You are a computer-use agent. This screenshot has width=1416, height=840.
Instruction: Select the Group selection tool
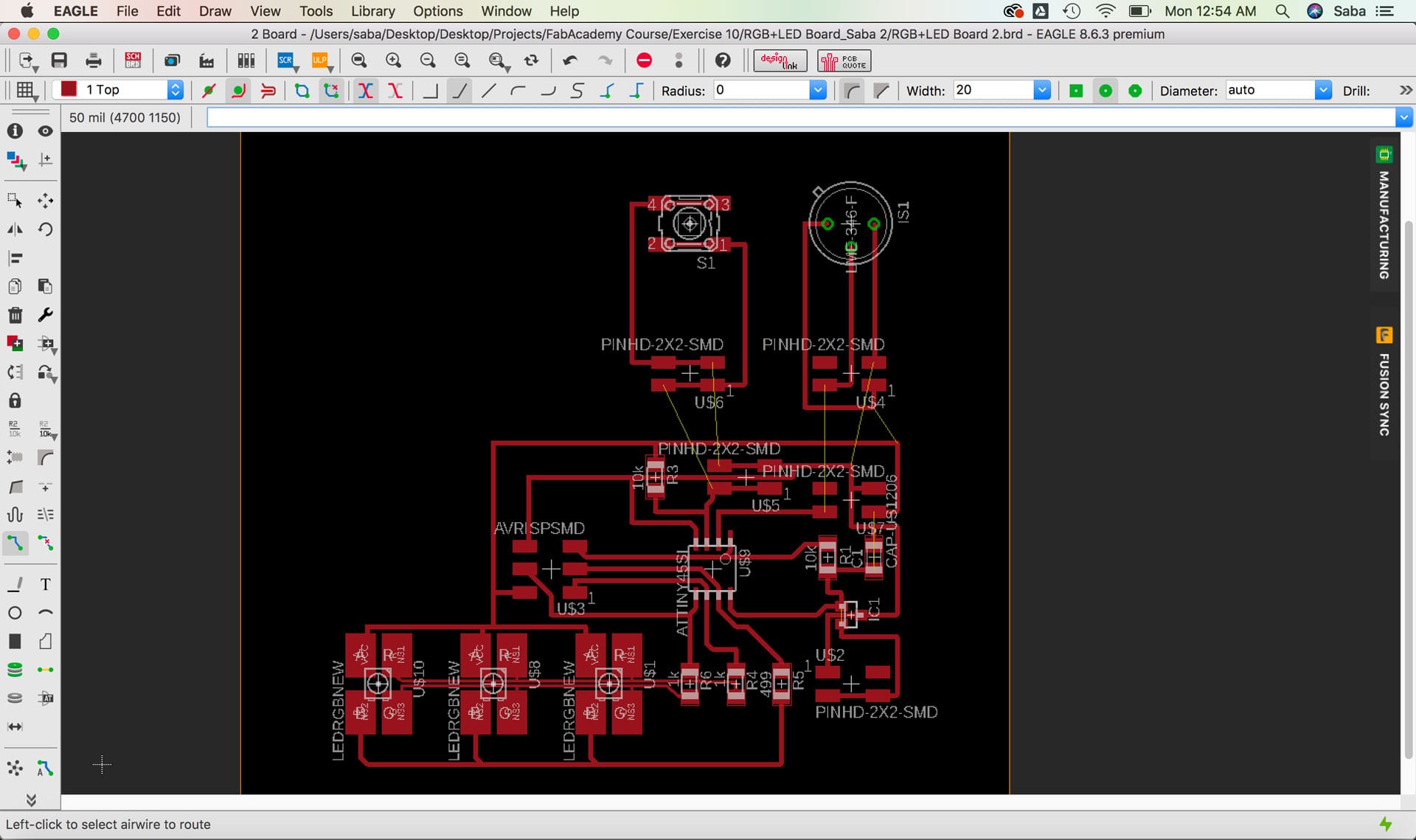[15, 201]
